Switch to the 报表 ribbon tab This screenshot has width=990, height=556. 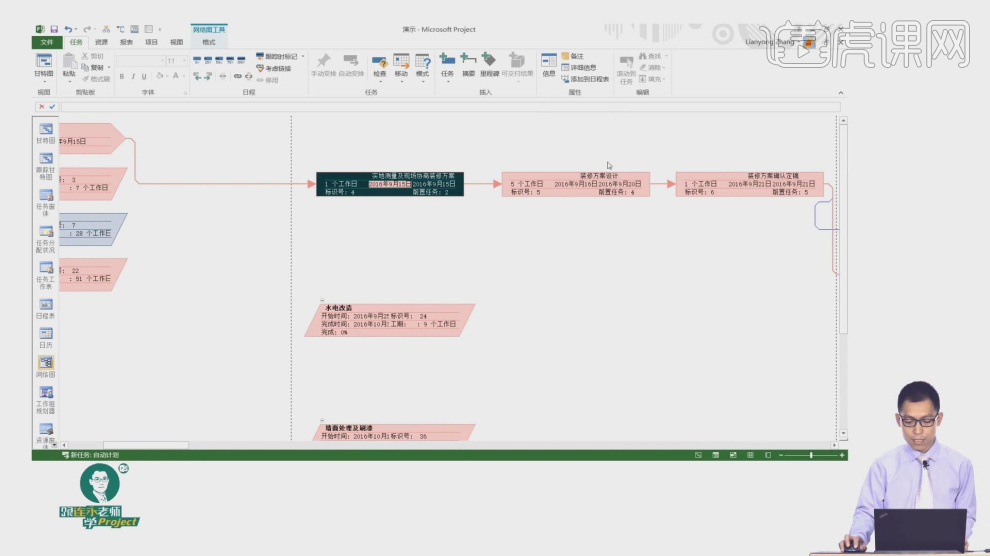coord(126,42)
